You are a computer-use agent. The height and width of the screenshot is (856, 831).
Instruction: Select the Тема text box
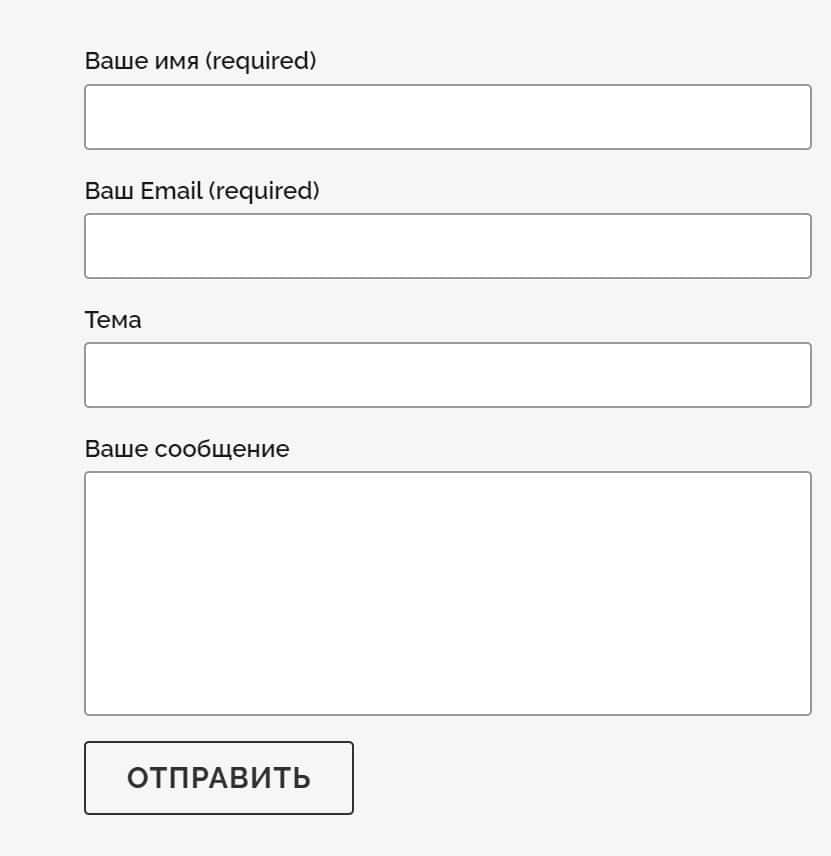pyautogui.click(x=447, y=375)
